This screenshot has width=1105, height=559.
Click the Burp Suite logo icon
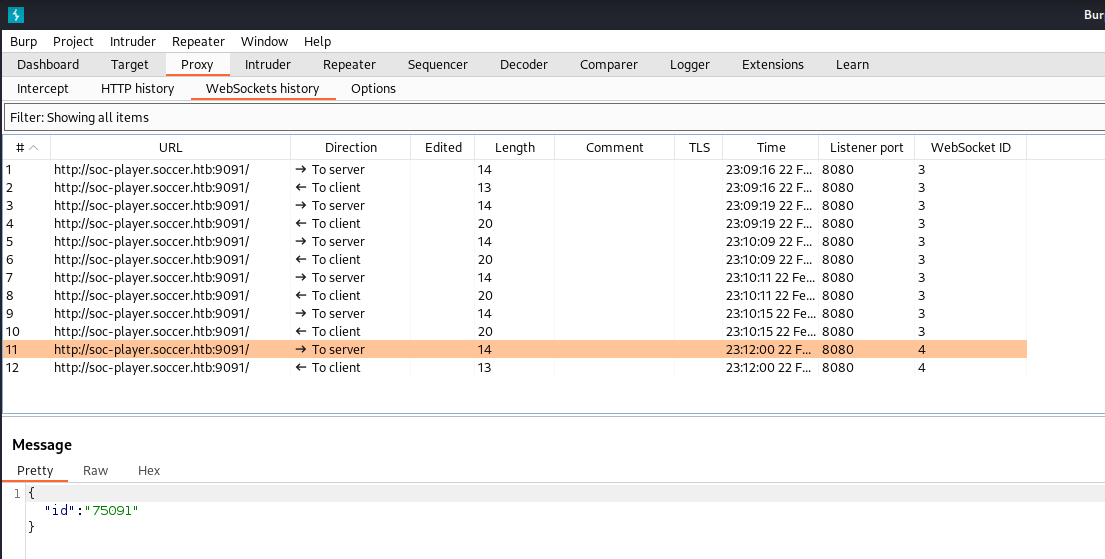16,15
